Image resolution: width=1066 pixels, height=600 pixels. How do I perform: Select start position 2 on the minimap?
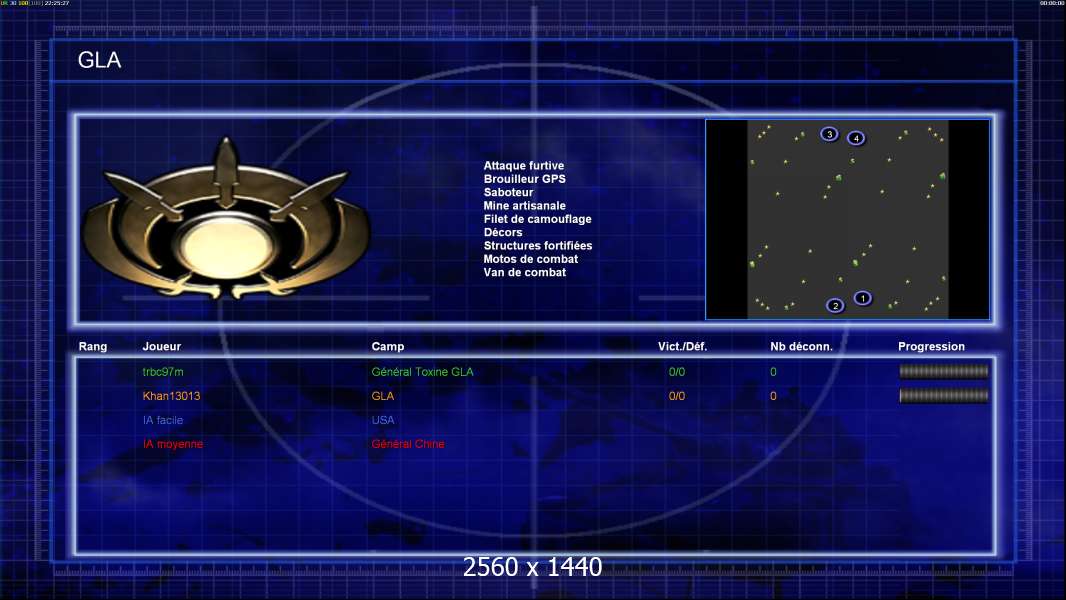coord(836,306)
